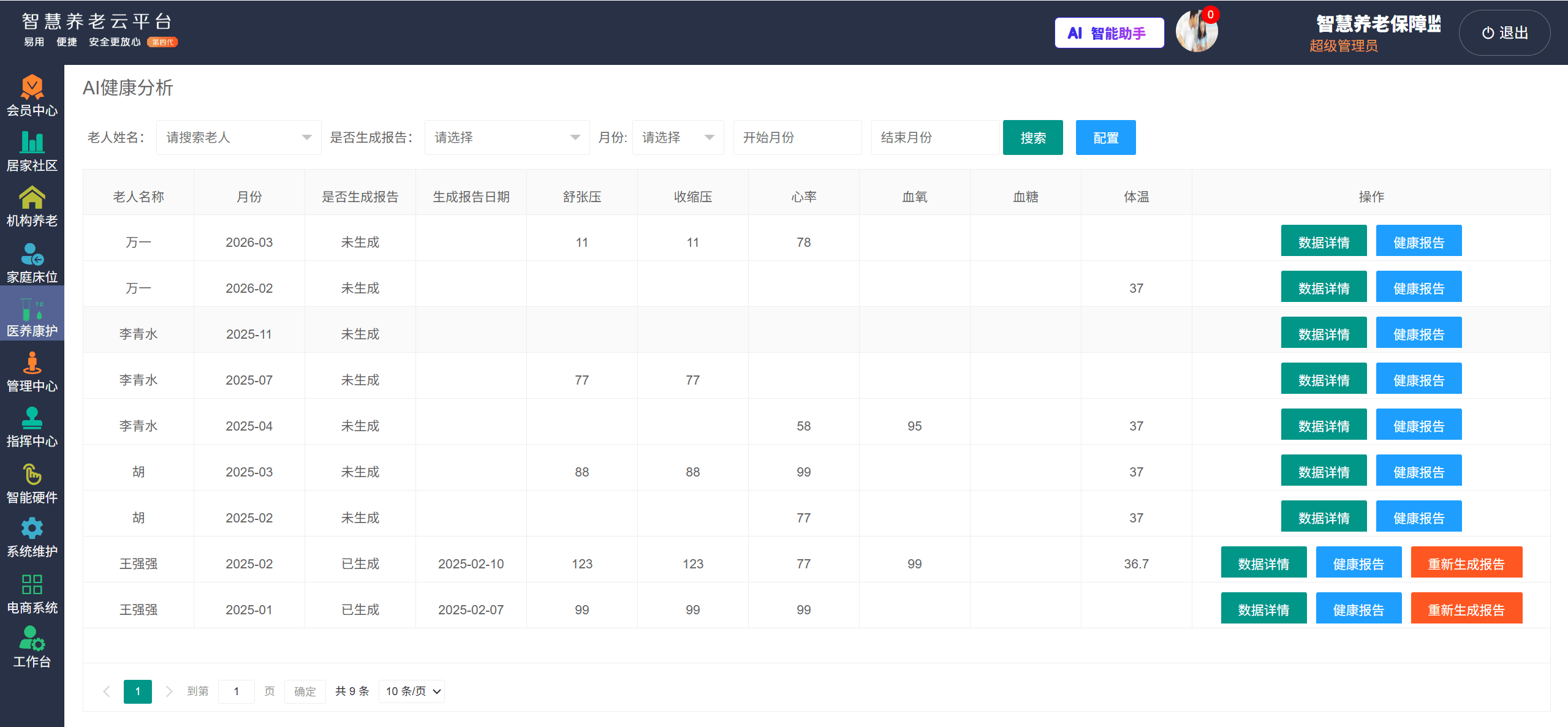This screenshot has width=1568, height=727.
Task: Click the 智慧养老云平台 logo title
Action: [x=97, y=21]
